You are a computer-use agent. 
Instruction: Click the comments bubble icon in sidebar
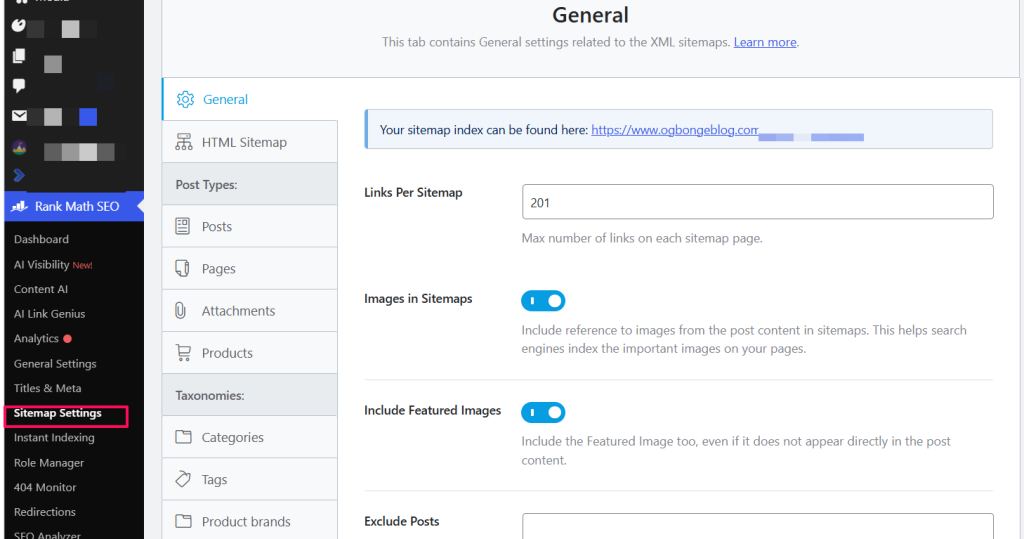[19, 86]
